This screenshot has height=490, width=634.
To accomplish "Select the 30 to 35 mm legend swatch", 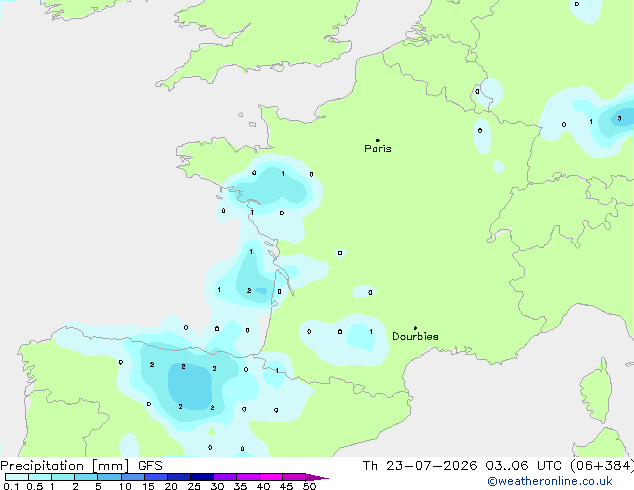I will point(225,477).
